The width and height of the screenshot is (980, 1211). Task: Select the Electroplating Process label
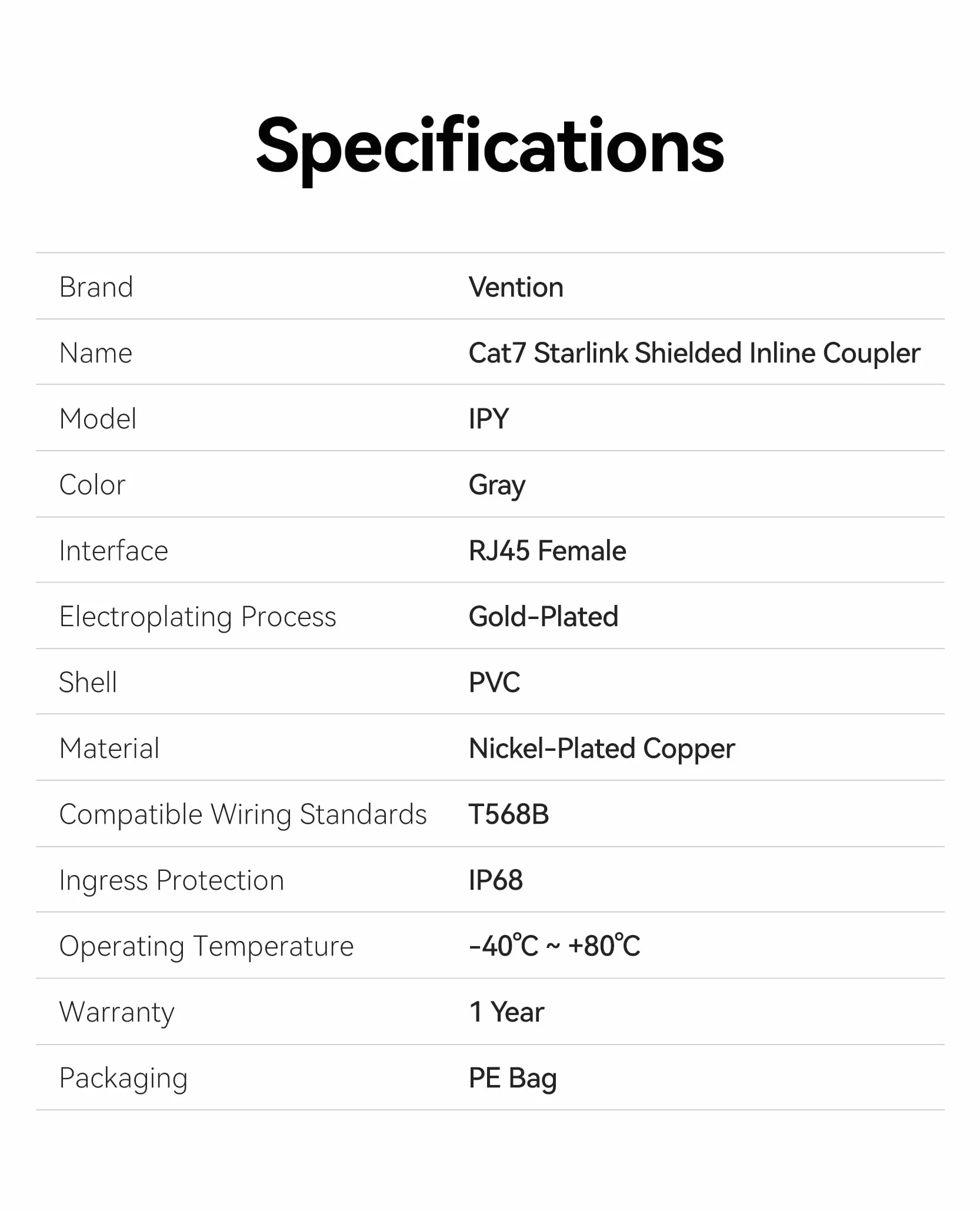198,618
